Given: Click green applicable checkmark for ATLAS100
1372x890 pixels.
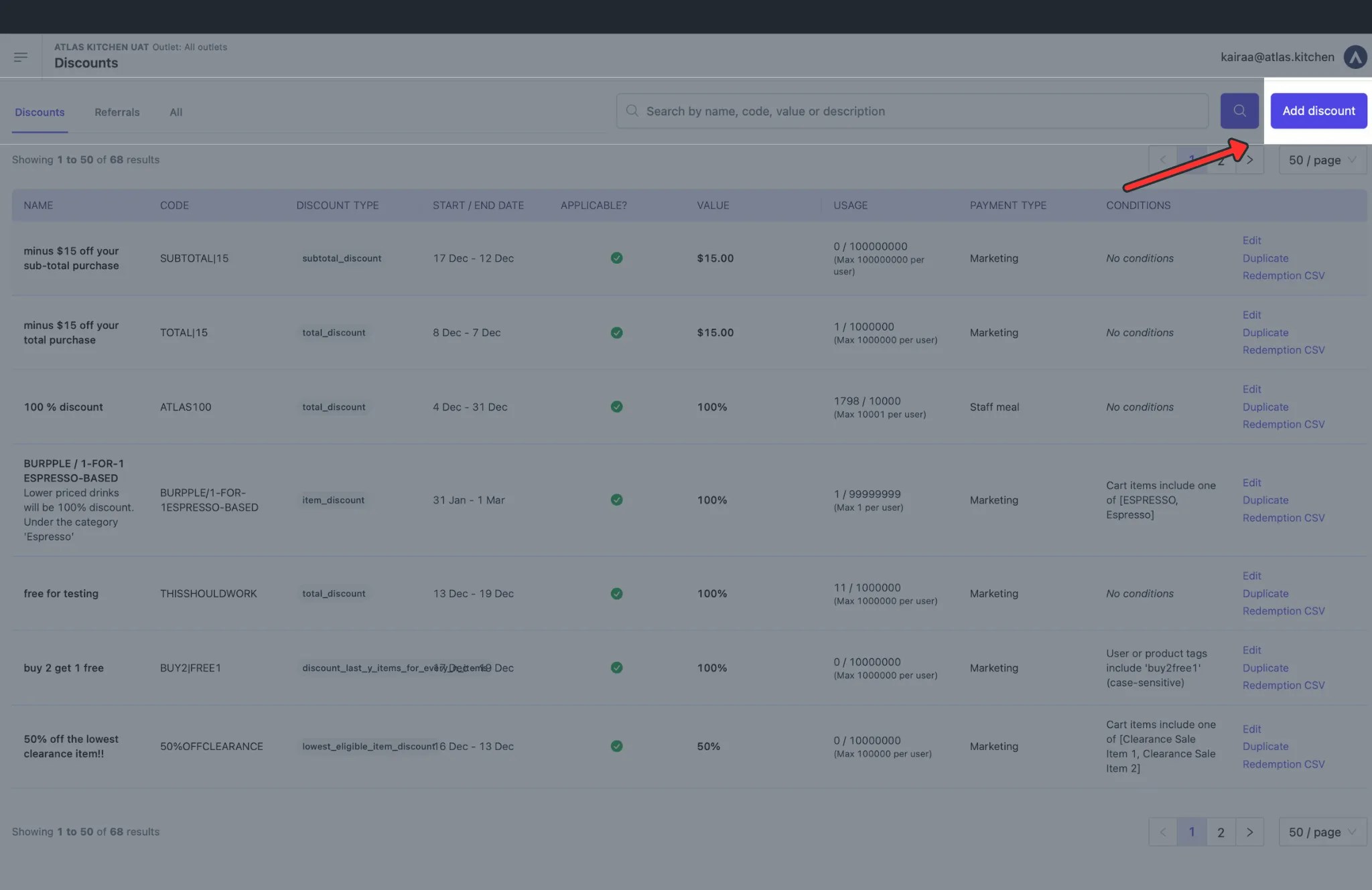Looking at the screenshot, I should [x=616, y=406].
